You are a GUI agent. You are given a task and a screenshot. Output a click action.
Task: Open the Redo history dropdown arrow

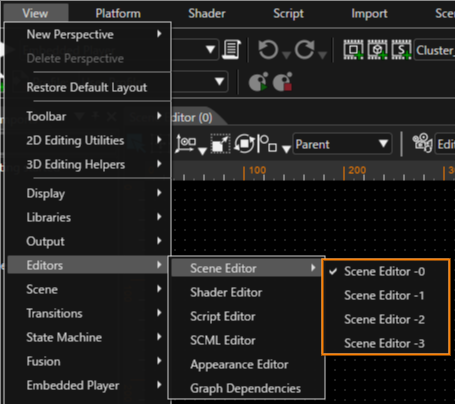tap(322, 55)
